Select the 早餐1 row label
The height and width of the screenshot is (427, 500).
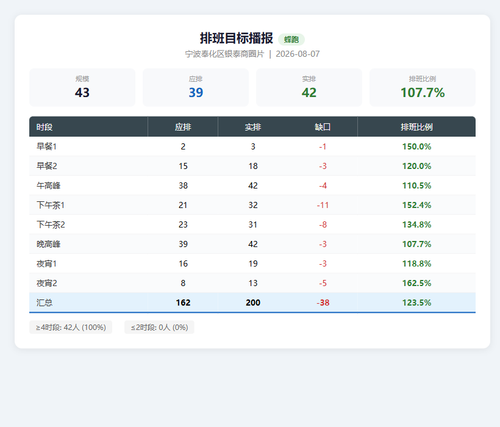pos(47,146)
